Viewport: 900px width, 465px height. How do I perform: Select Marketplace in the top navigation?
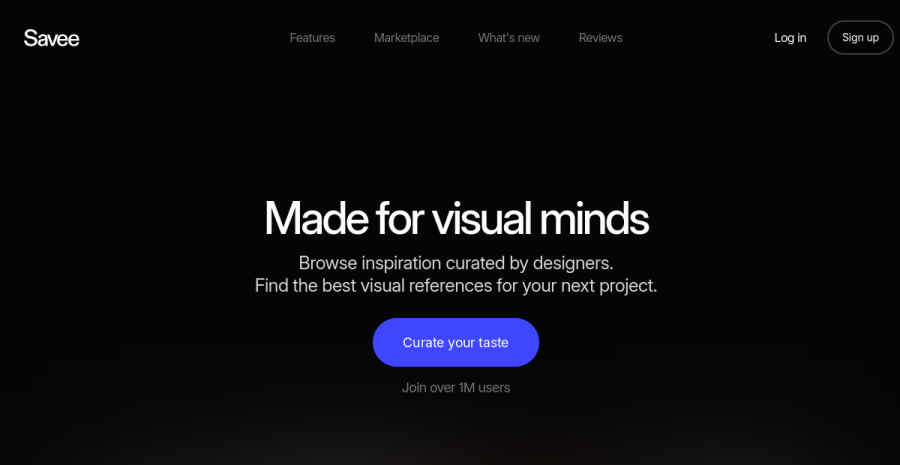point(406,38)
